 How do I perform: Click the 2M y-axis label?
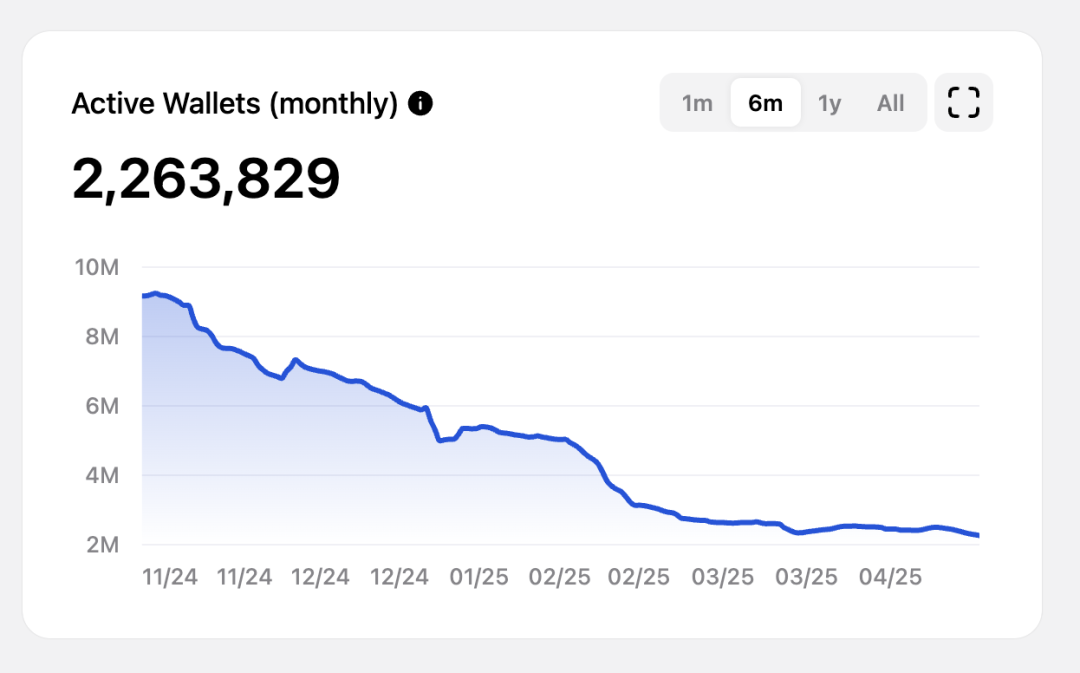(x=101, y=545)
